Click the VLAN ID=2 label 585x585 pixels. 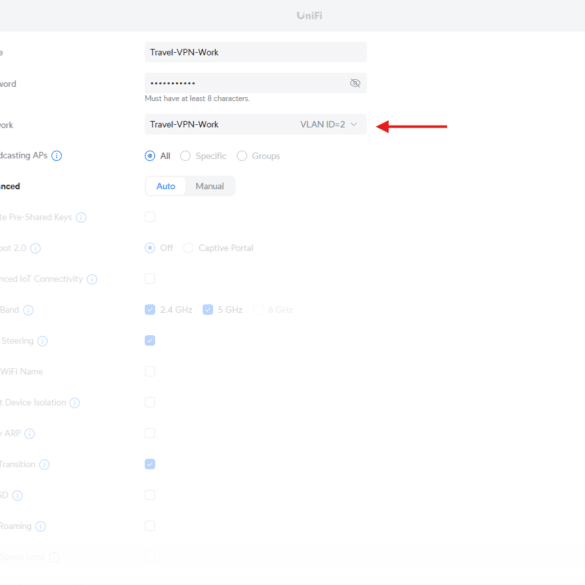point(323,124)
